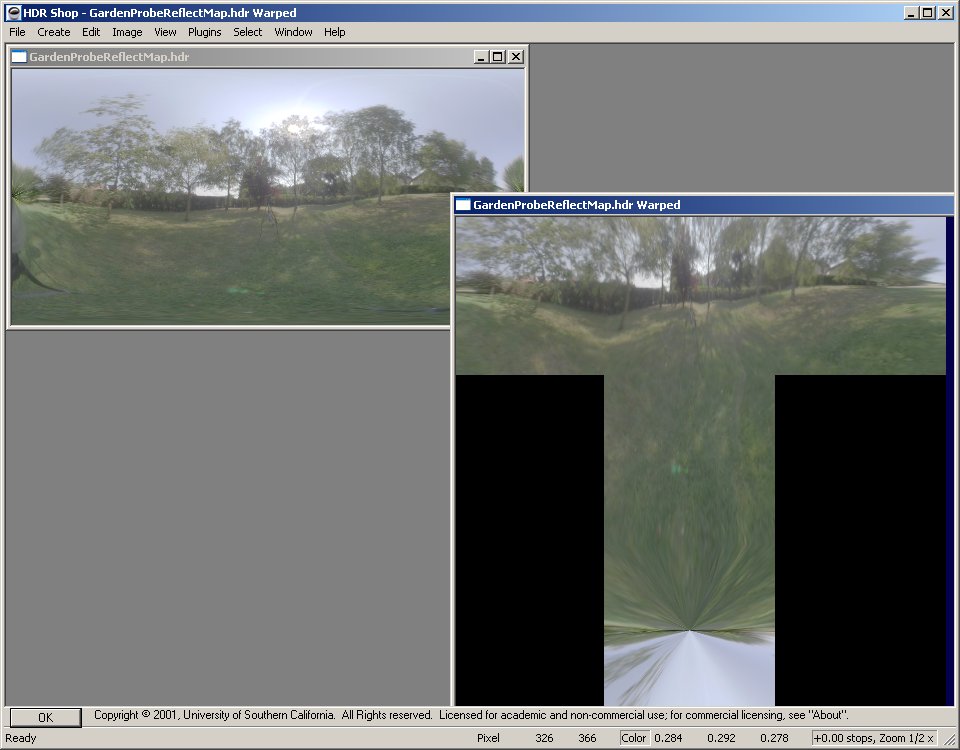Click the HDR Shop application icon in title bar

(x=13, y=12)
